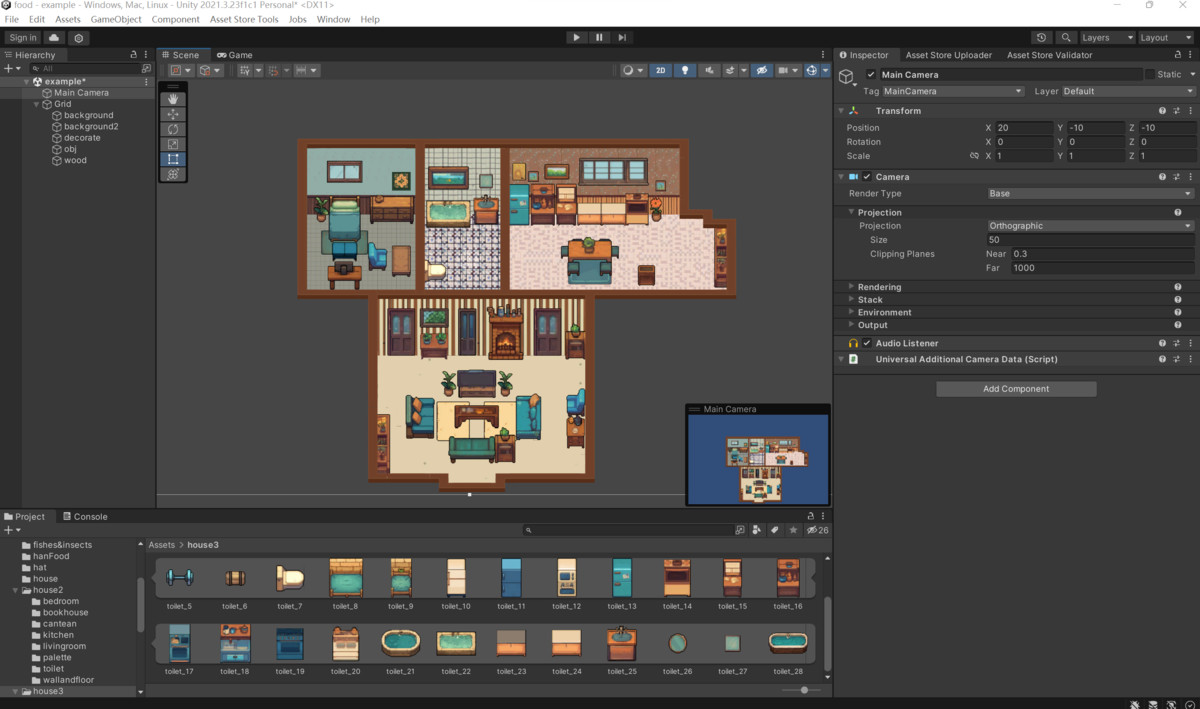Open the Component menu

176,19
